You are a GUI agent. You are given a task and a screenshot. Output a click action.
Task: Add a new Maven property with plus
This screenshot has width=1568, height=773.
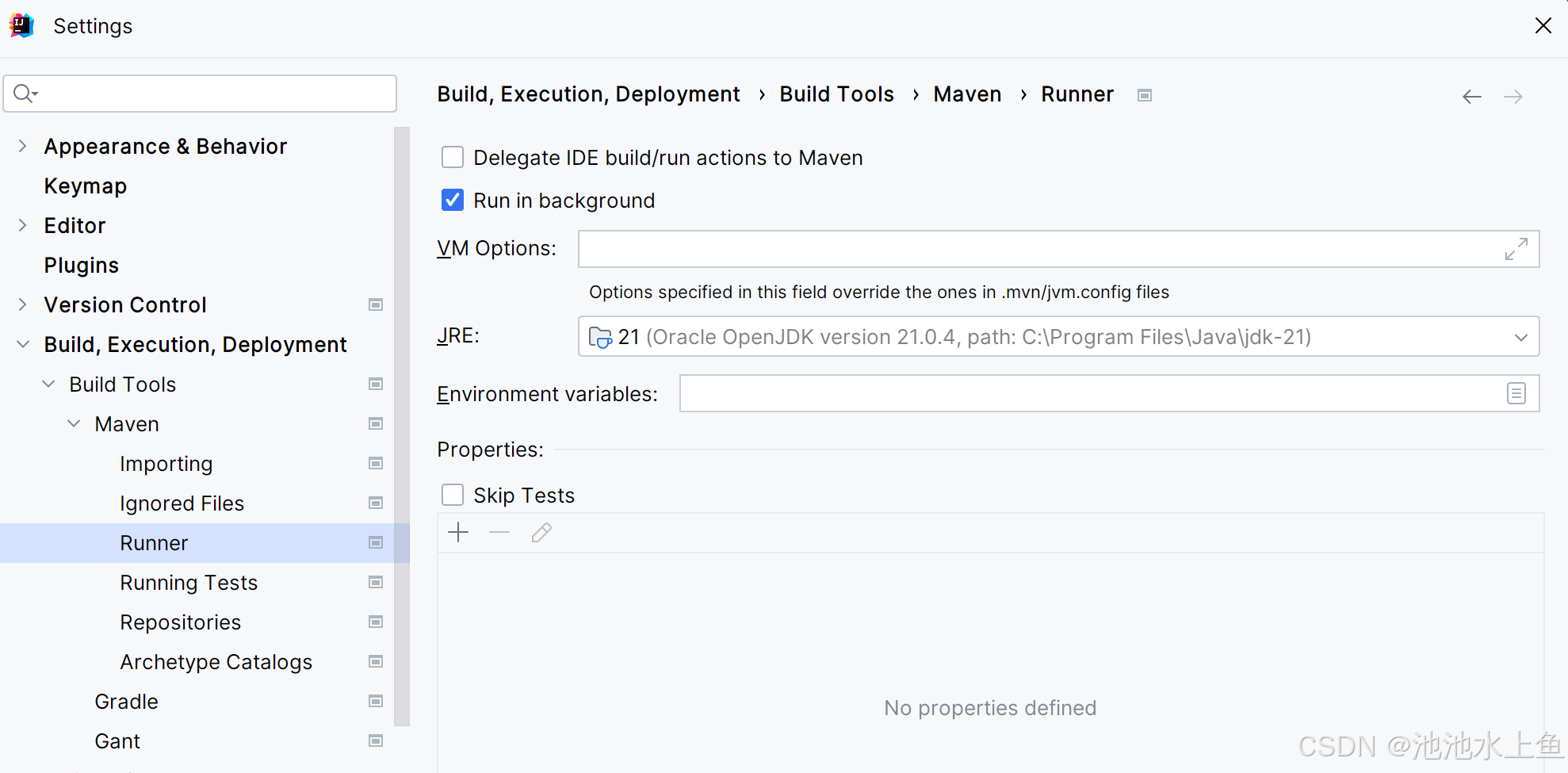coord(459,533)
